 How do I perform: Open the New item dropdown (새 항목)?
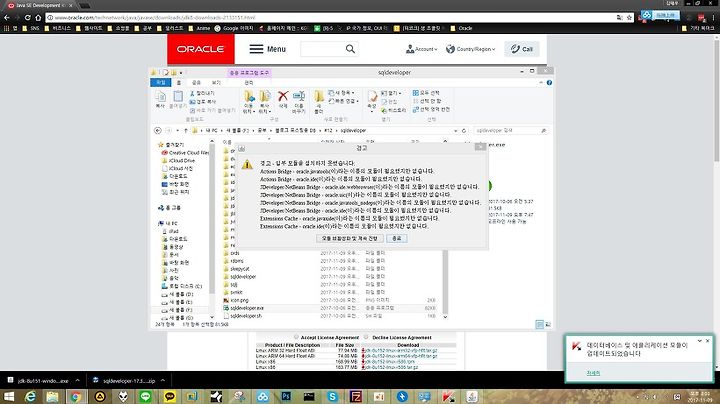click(341, 93)
